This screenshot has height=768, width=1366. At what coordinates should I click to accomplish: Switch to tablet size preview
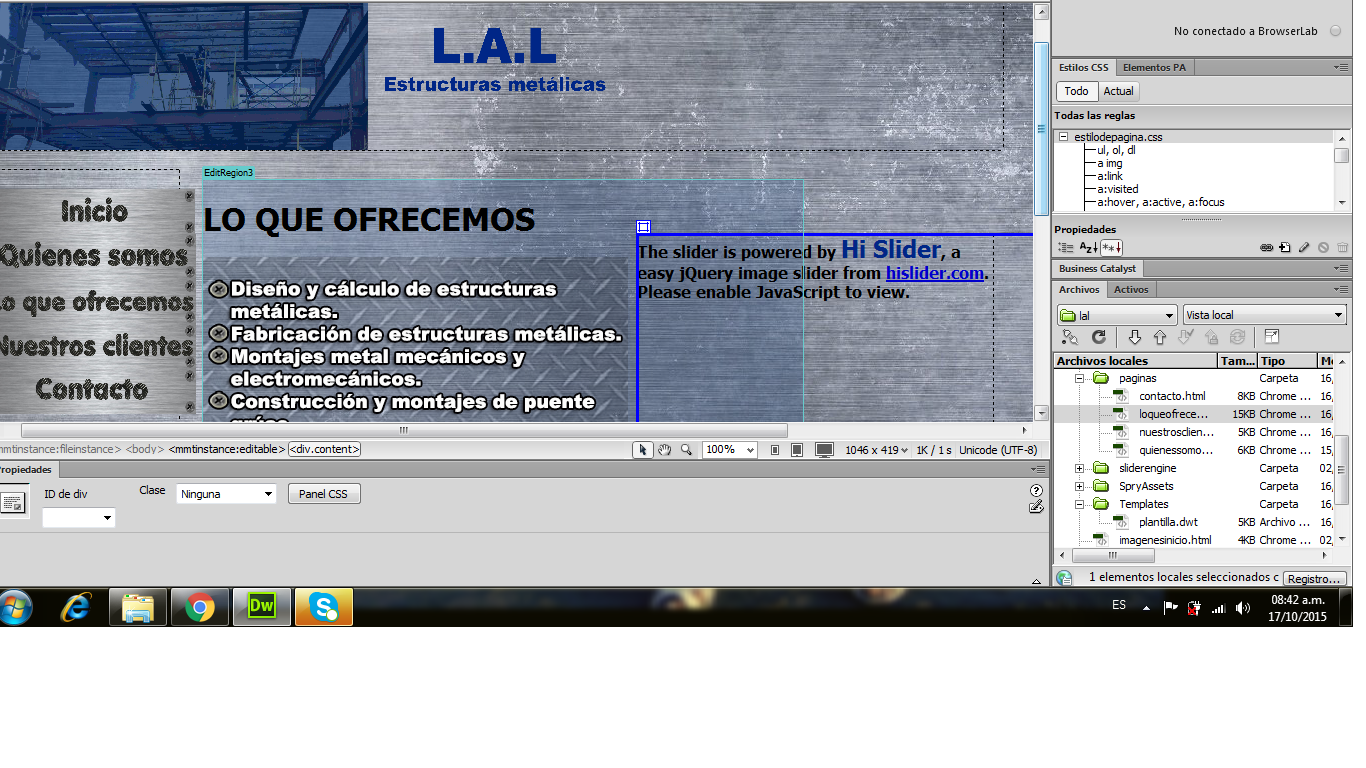[796, 450]
